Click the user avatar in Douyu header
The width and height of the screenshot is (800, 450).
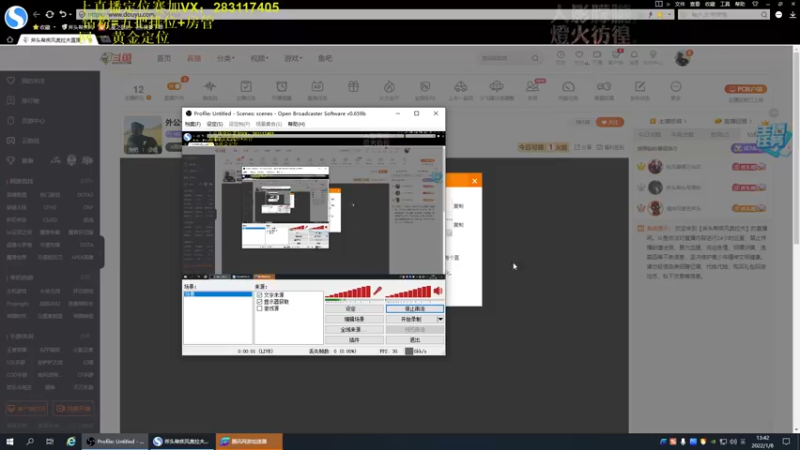(682, 59)
